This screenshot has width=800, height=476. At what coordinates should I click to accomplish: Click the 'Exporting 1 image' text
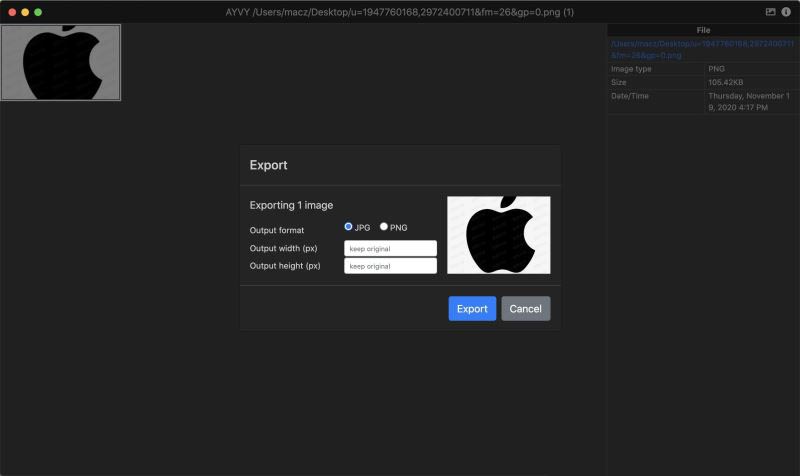tap(291, 205)
